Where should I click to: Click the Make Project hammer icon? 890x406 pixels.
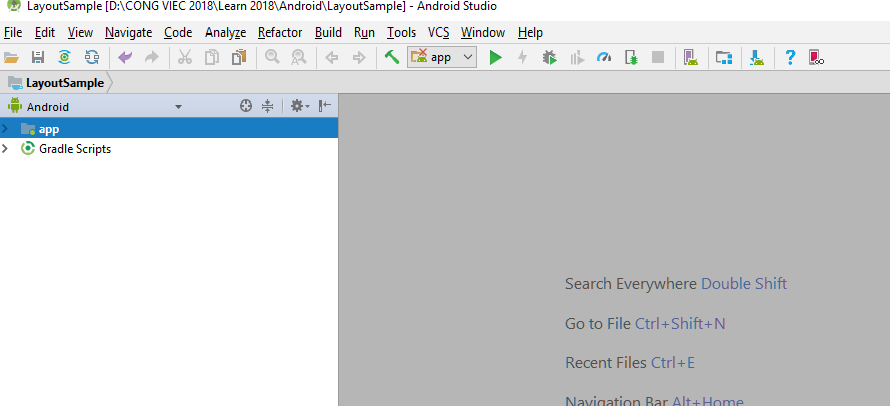coord(392,58)
